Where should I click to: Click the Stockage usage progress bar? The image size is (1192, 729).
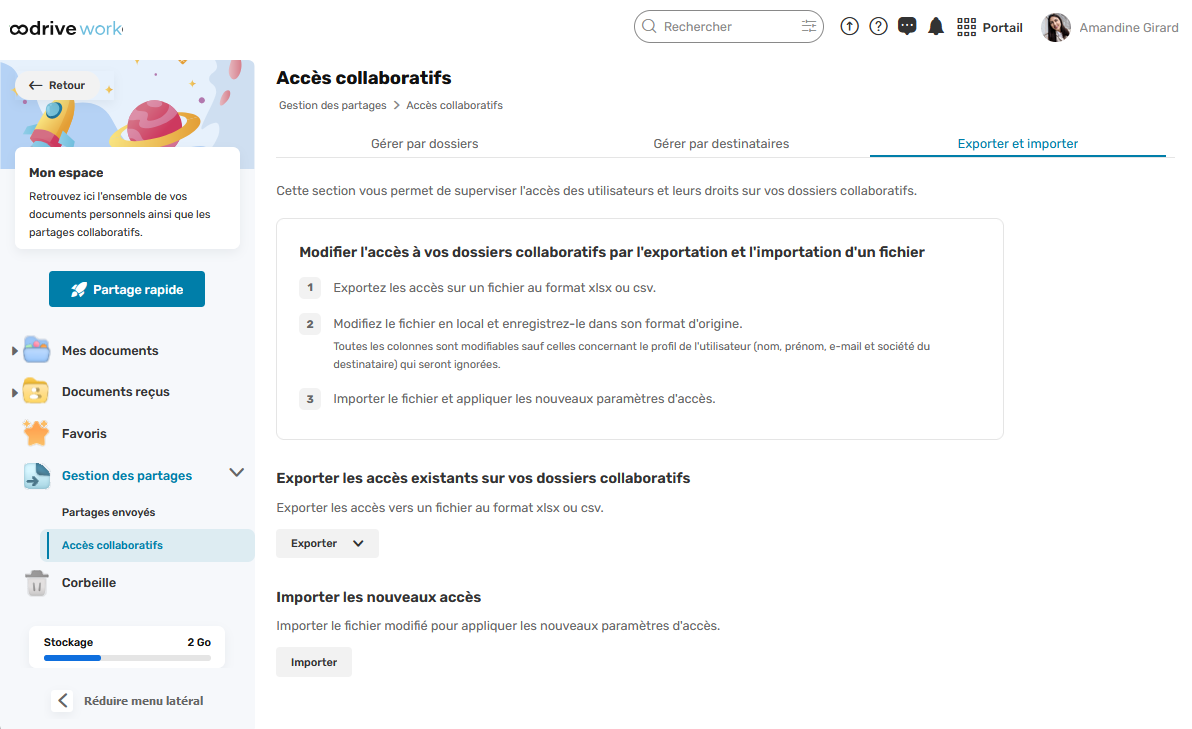click(x=127, y=658)
